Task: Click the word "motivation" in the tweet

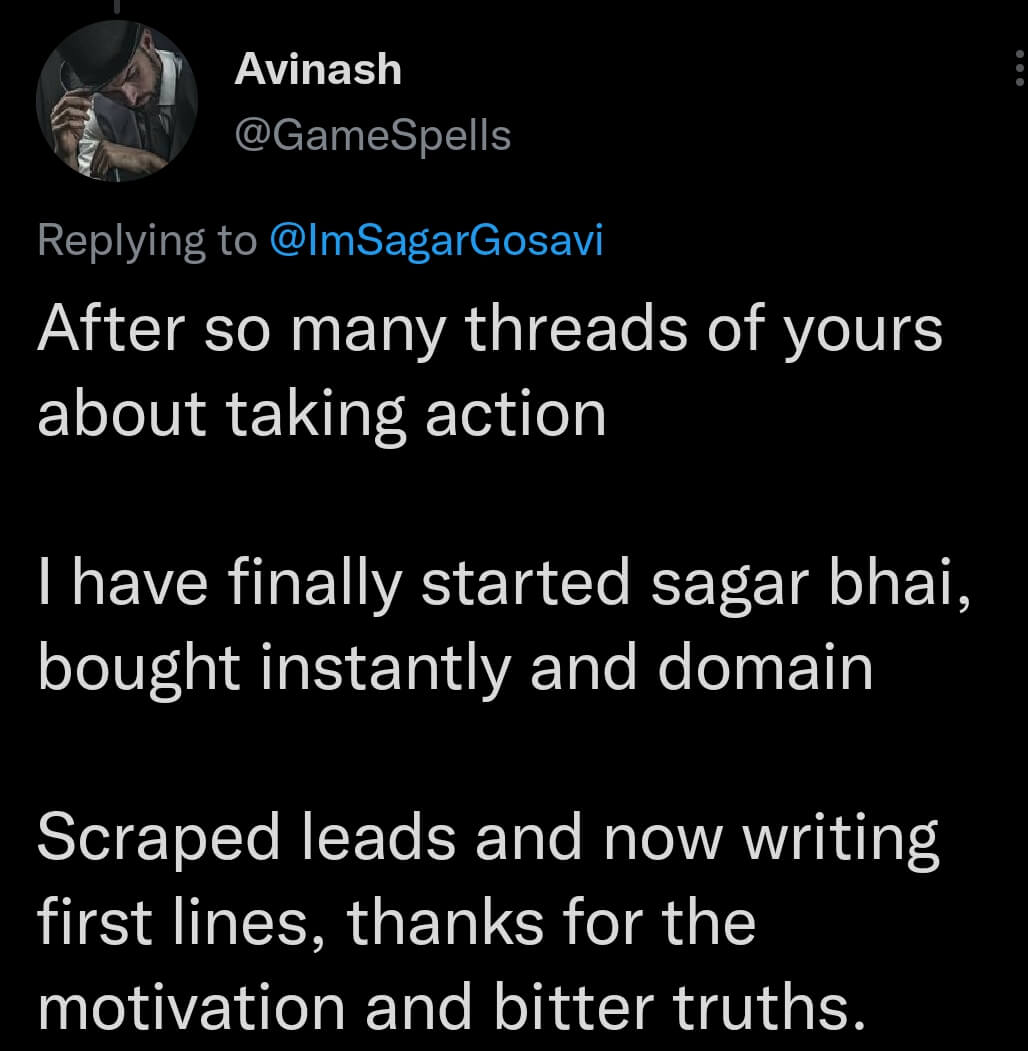Action: point(193,1006)
